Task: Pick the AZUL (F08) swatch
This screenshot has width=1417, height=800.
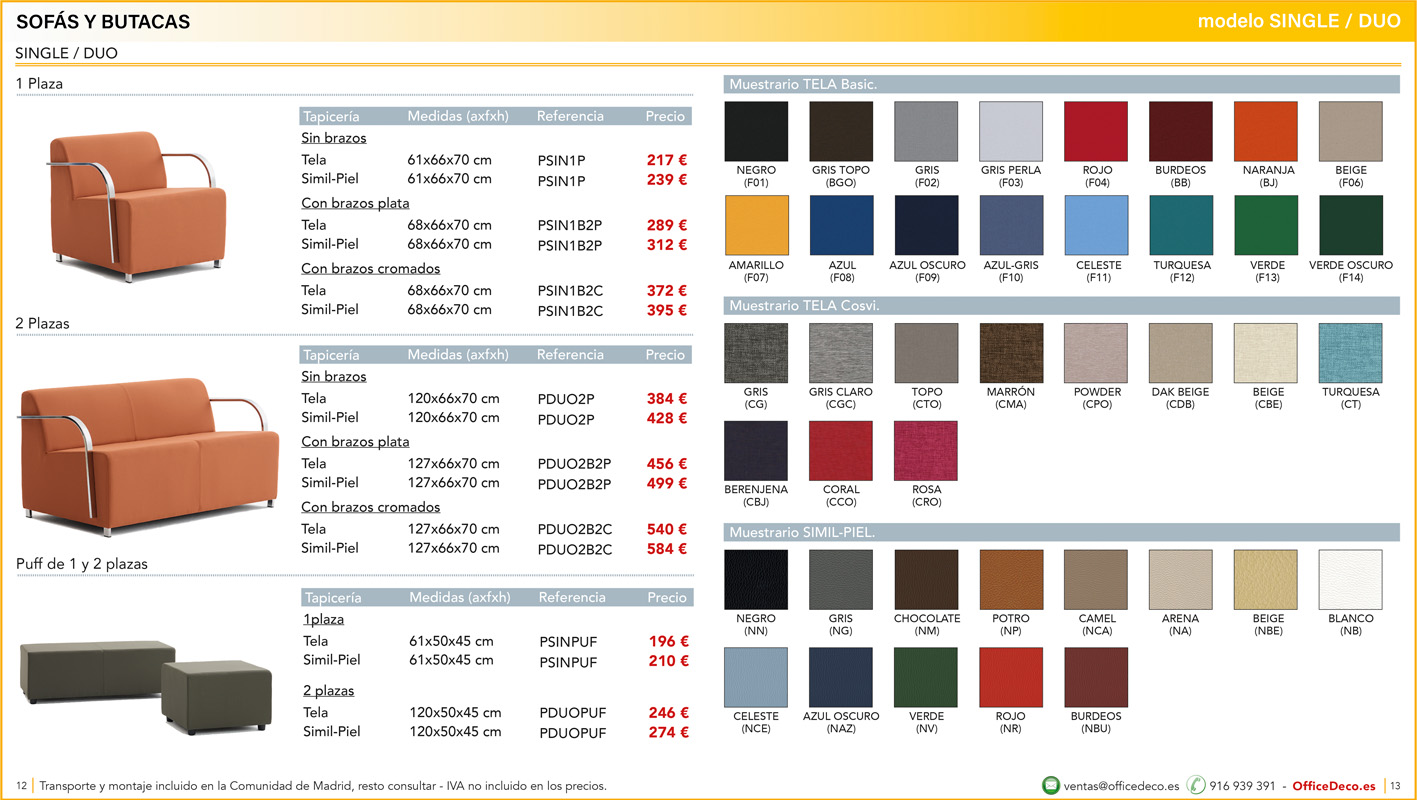Action: tap(841, 225)
